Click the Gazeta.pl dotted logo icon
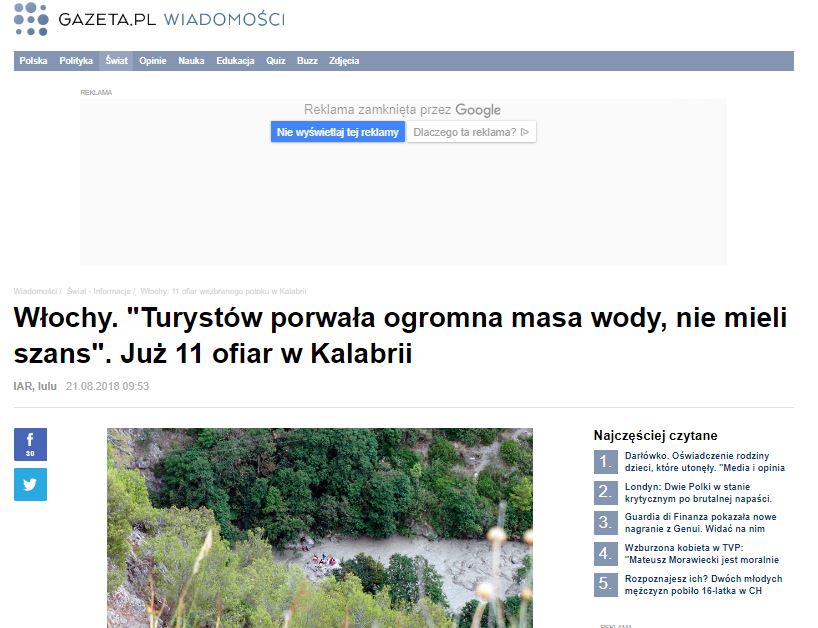The width and height of the screenshot is (818, 628). (x=31, y=19)
